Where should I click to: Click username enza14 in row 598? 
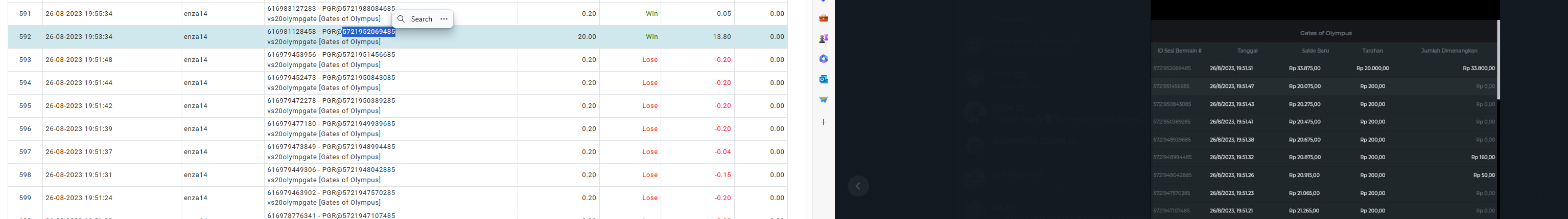[195, 174]
